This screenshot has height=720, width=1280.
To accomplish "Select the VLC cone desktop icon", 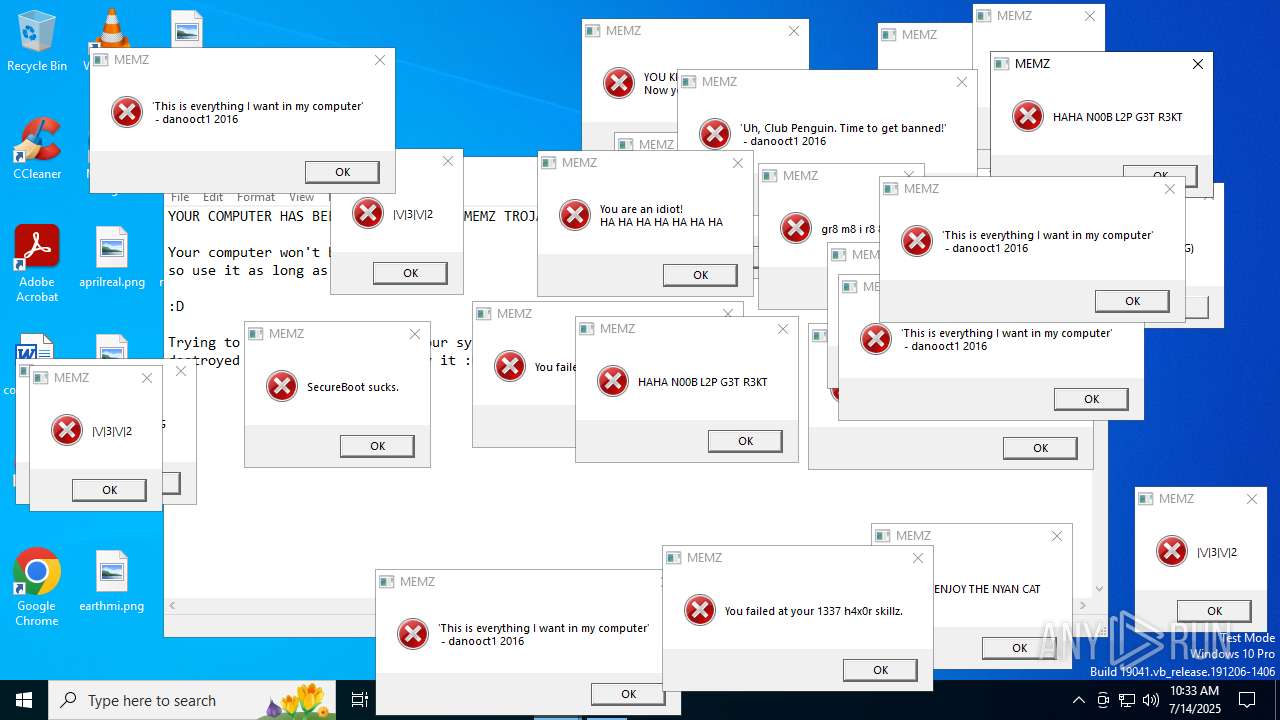I will point(112,27).
